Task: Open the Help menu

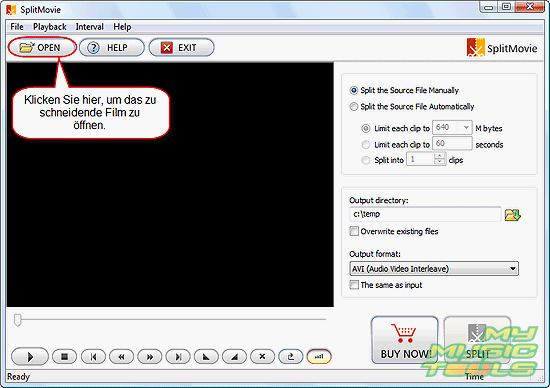Action: pyautogui.click(x=122, y=27)
